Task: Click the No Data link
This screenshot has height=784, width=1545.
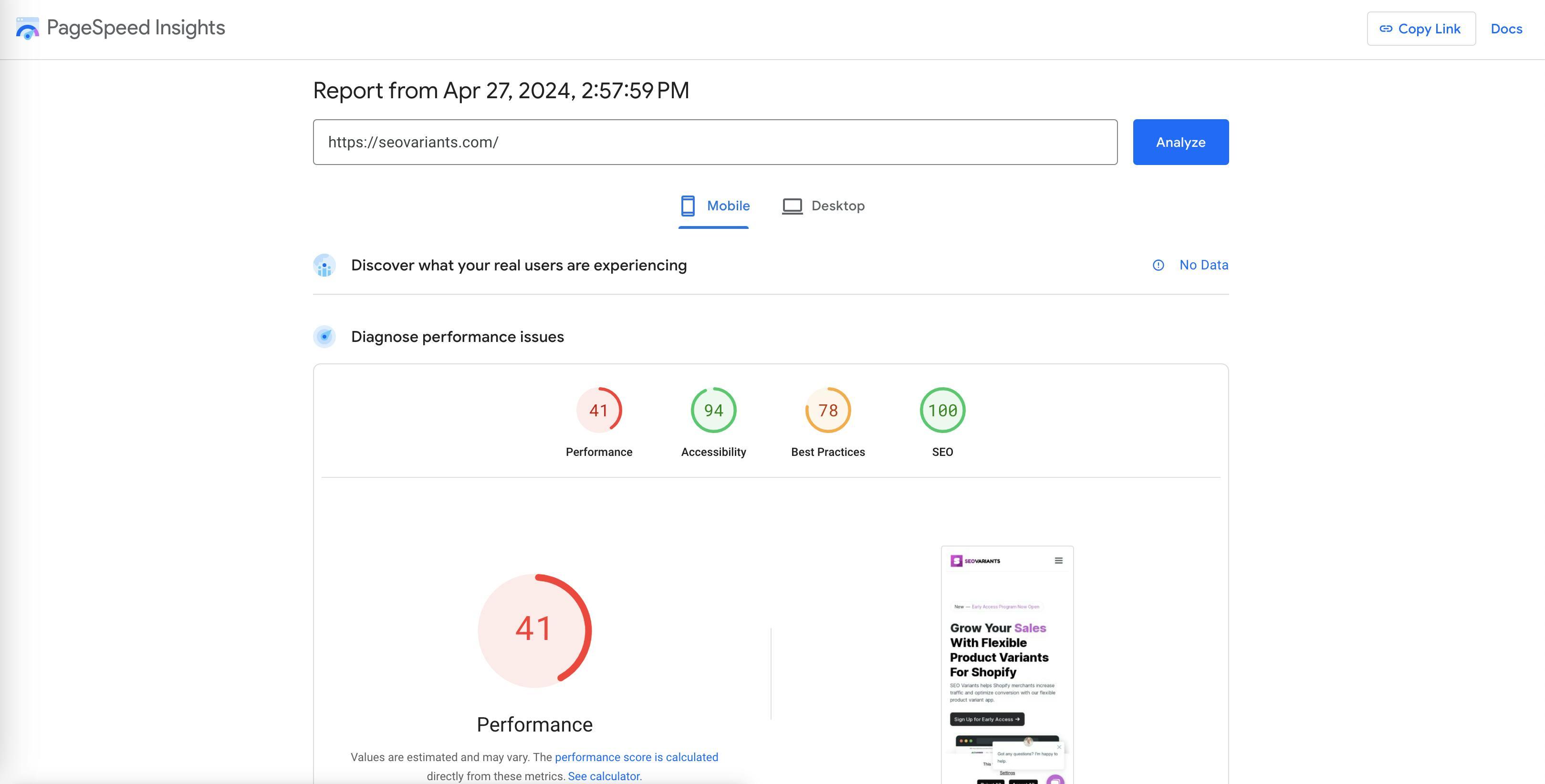Action: (x=1204, y=265)
